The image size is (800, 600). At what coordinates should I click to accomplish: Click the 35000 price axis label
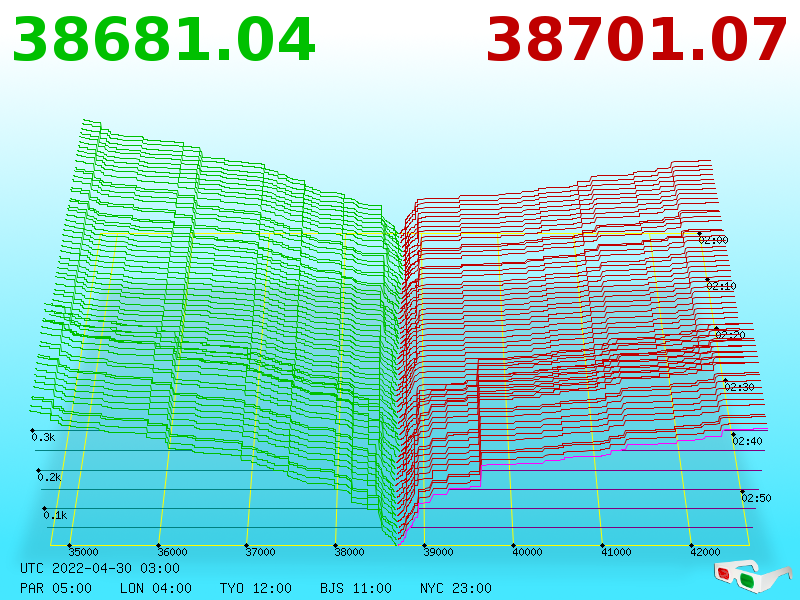pos(84,552)
